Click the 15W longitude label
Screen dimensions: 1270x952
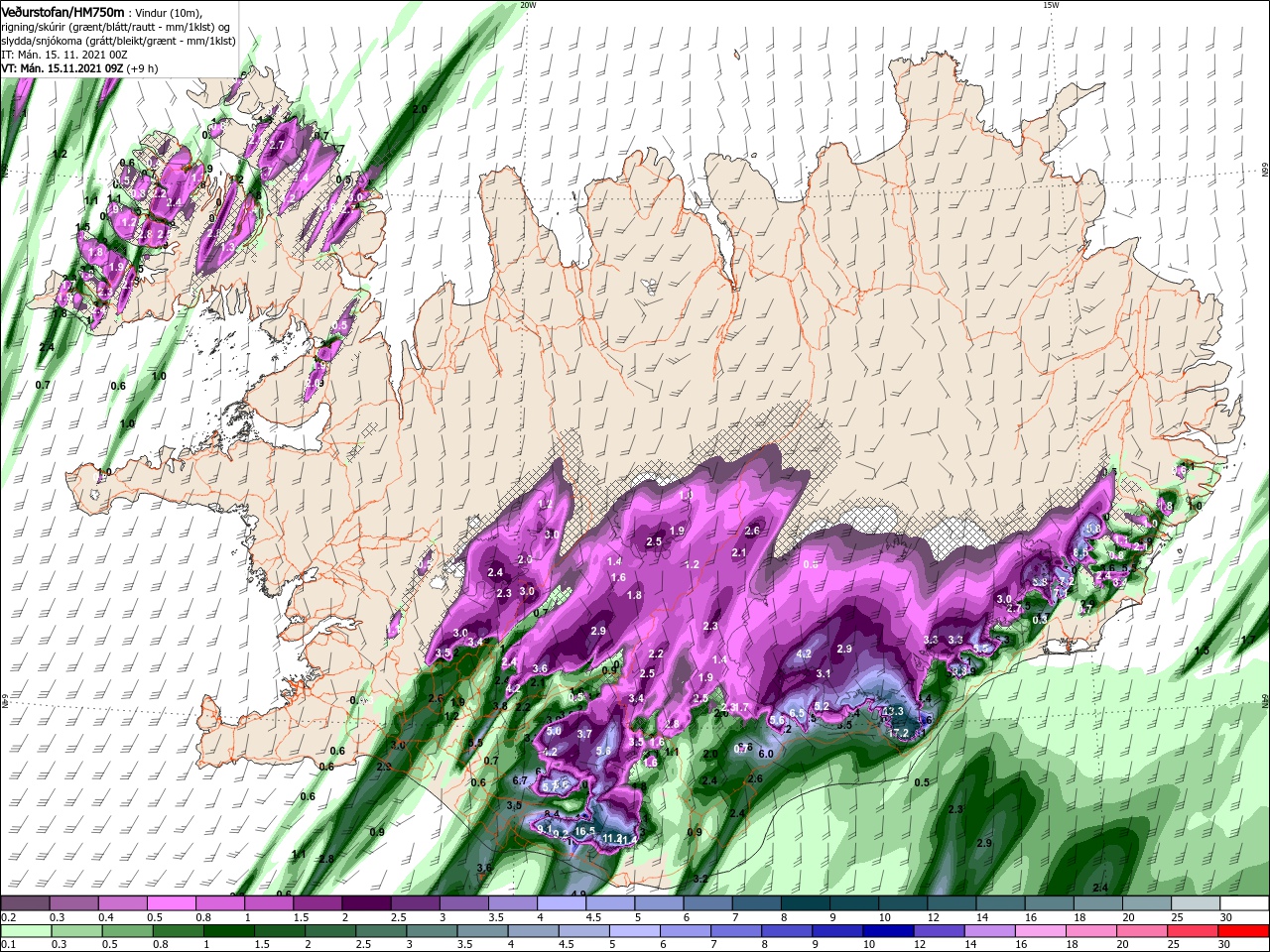1051,5
